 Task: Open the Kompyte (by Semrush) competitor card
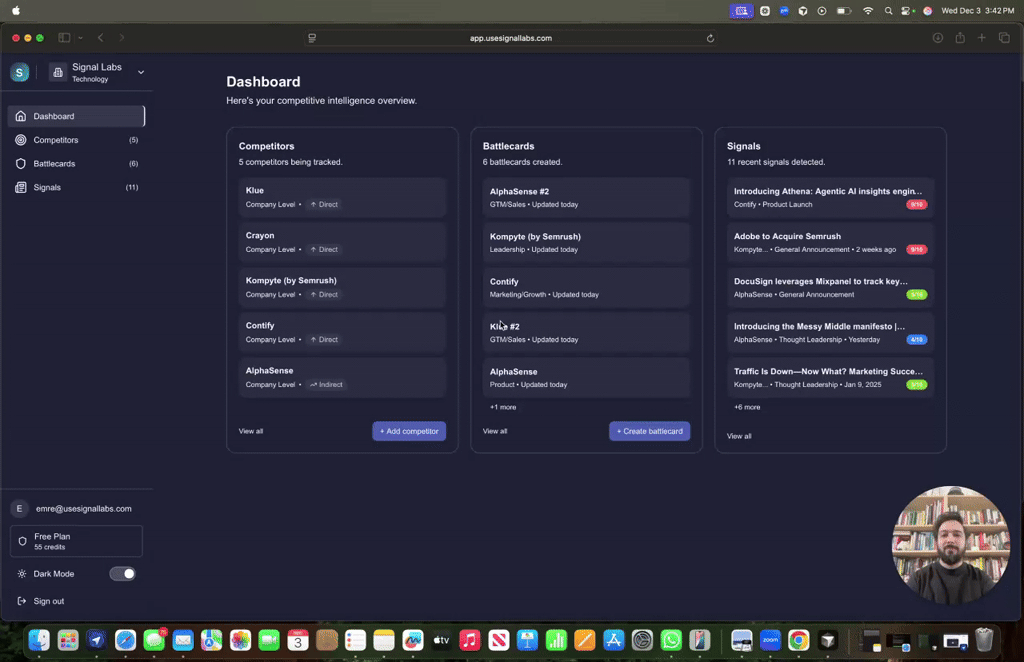[x=342, y=287]
